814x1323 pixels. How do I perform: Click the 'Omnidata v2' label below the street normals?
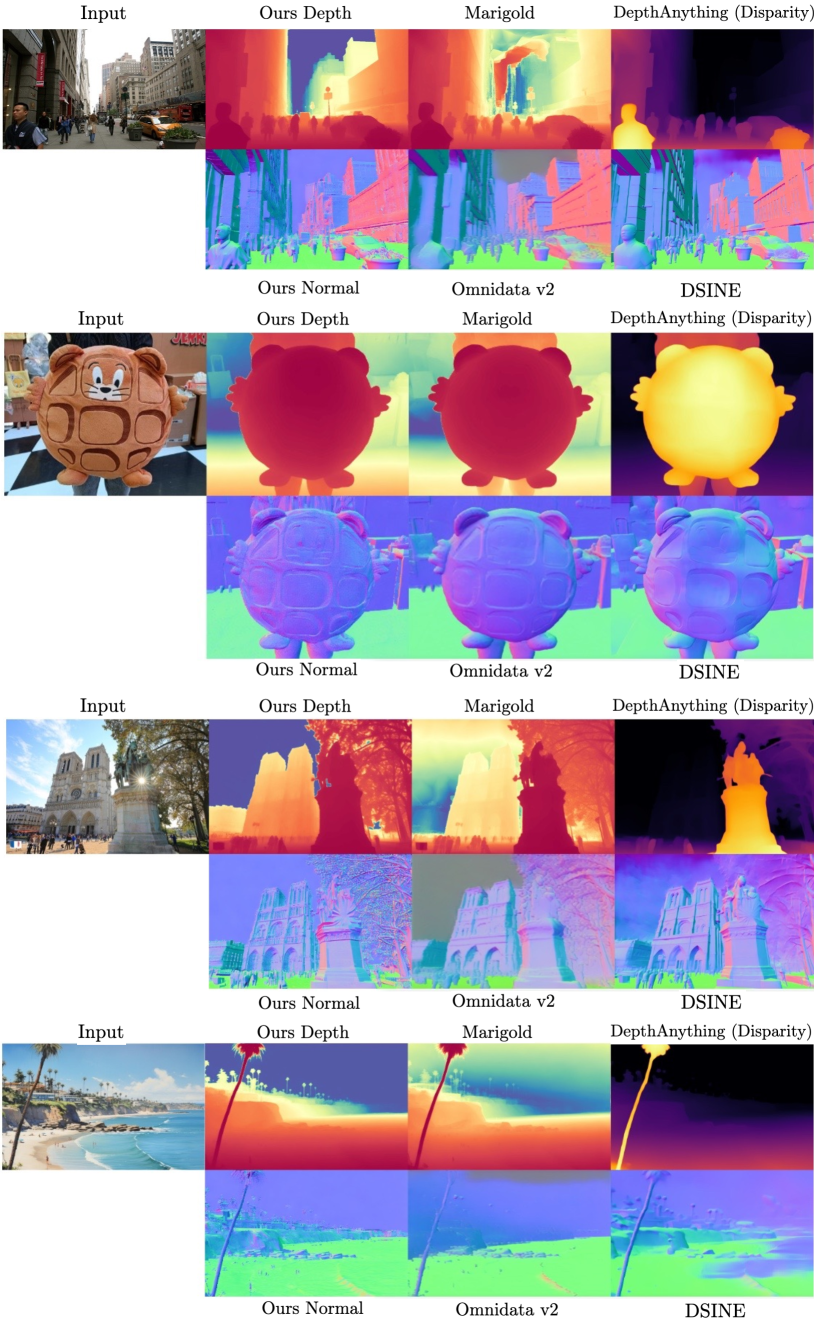502,289
